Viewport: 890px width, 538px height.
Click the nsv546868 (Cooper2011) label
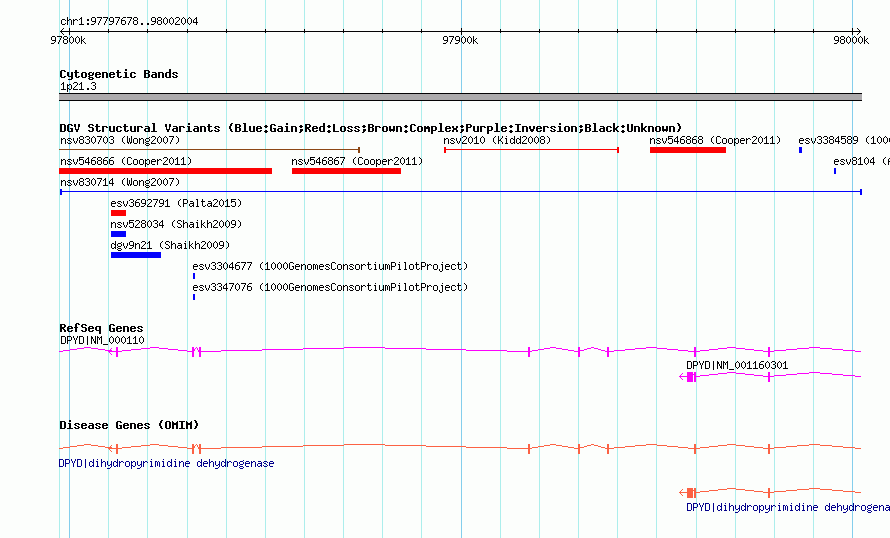[x=715, y=140]
